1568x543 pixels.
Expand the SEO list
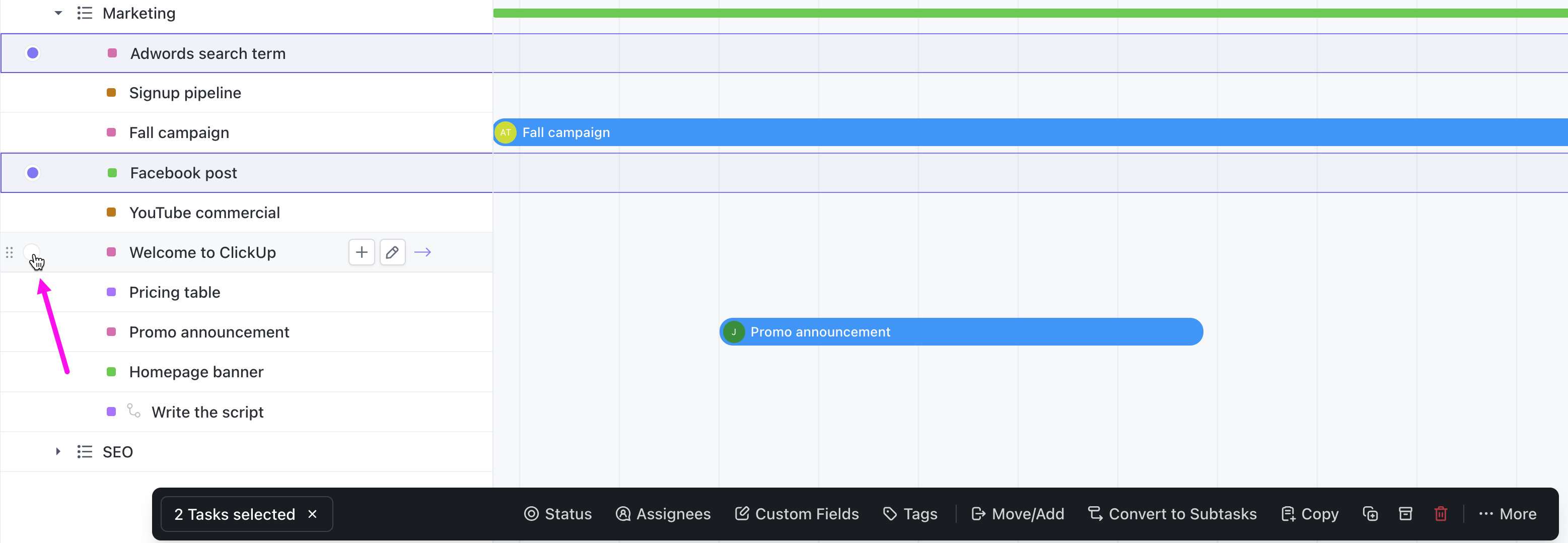coord(58,451)
